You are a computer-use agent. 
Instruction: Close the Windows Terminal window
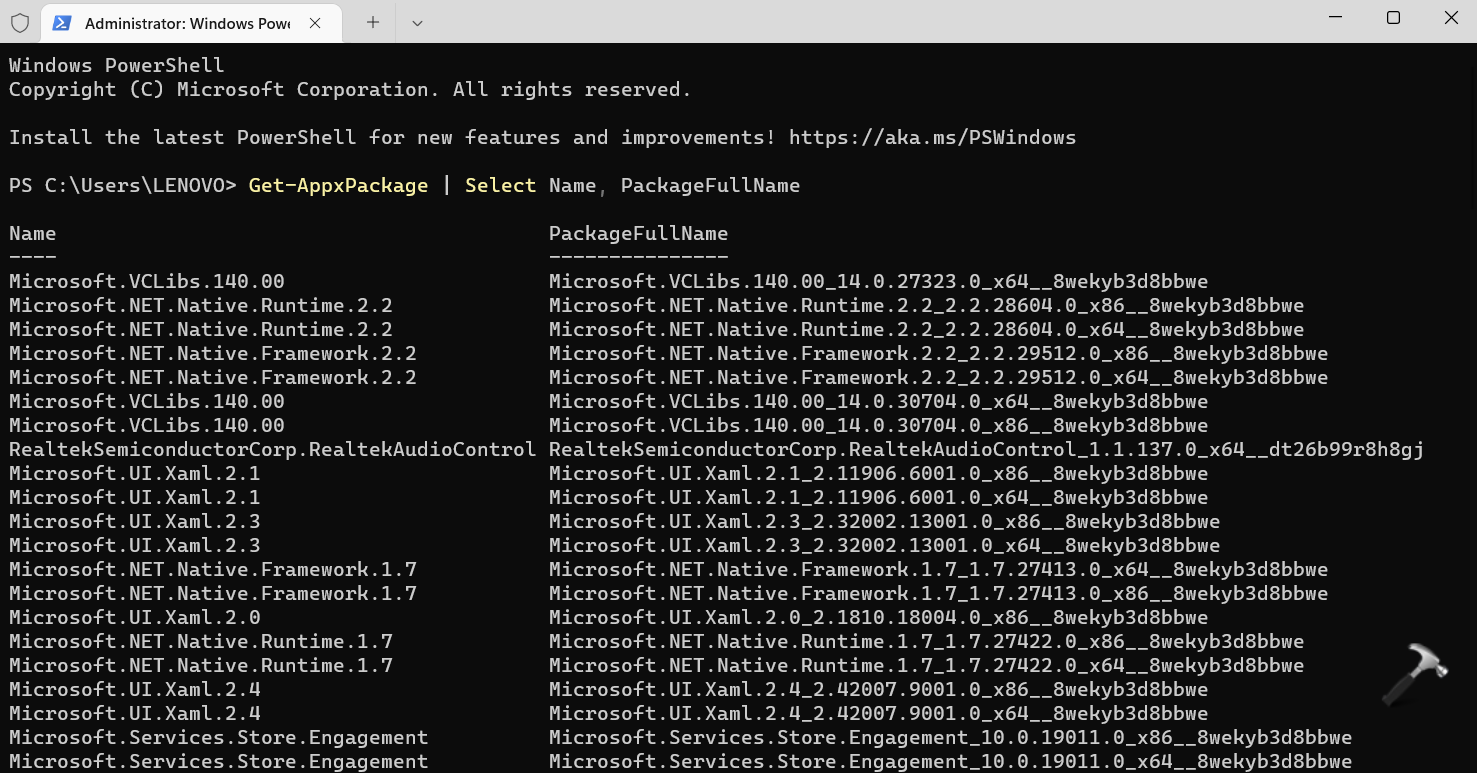(1450, 18)
